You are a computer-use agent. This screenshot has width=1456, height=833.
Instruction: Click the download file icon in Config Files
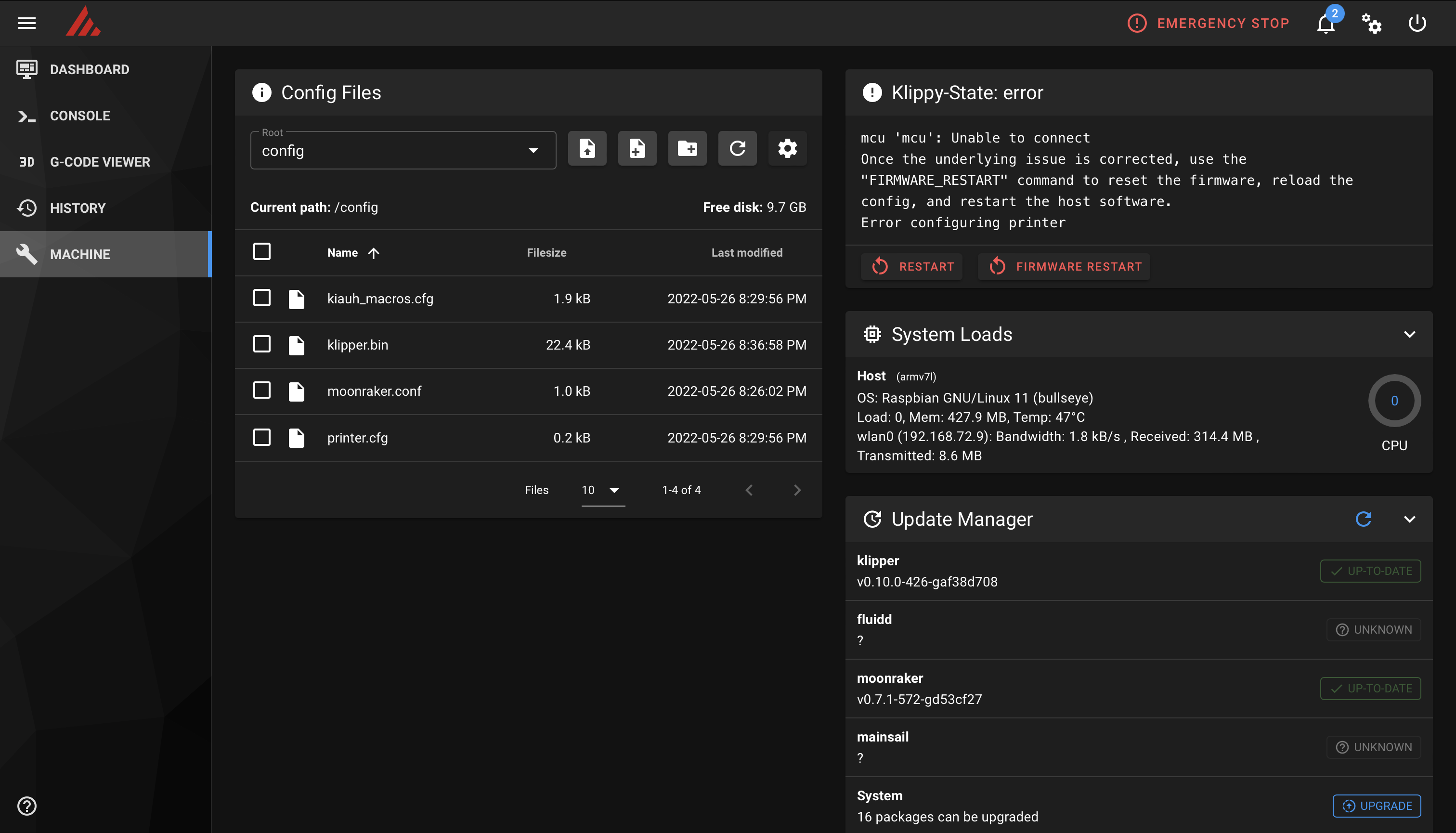pos(587,148)
